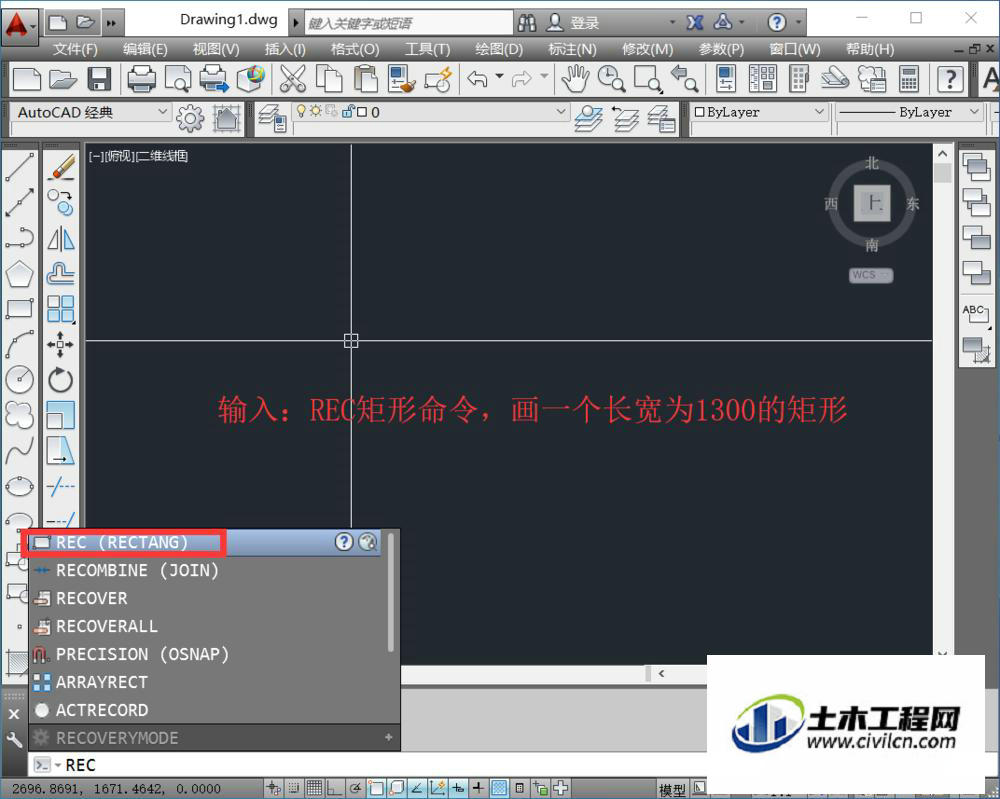Open the Layer Properties Manager
The width and height of the screenshot is (1000, 799).
tap(272, 119)
